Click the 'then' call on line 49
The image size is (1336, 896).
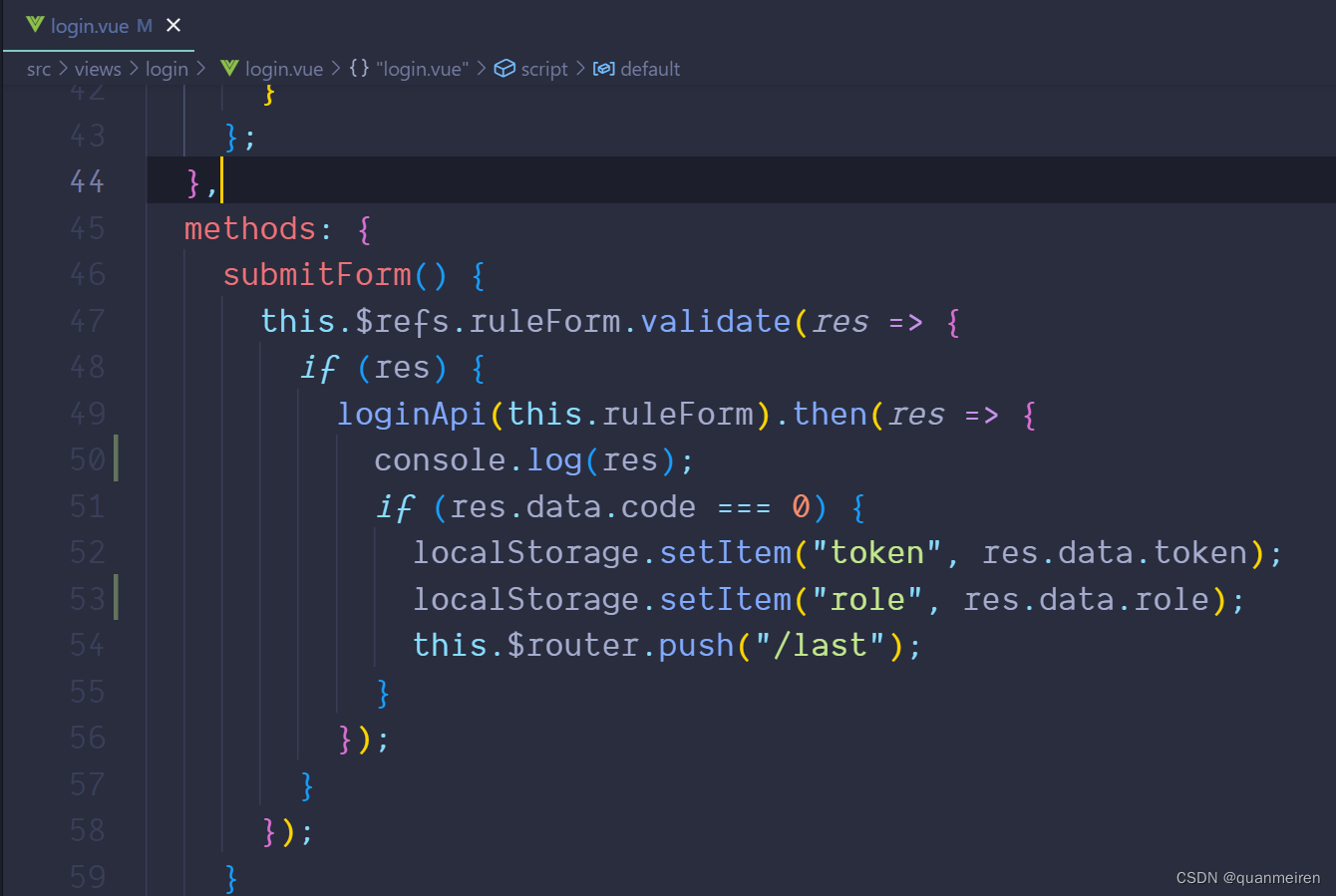830,414
